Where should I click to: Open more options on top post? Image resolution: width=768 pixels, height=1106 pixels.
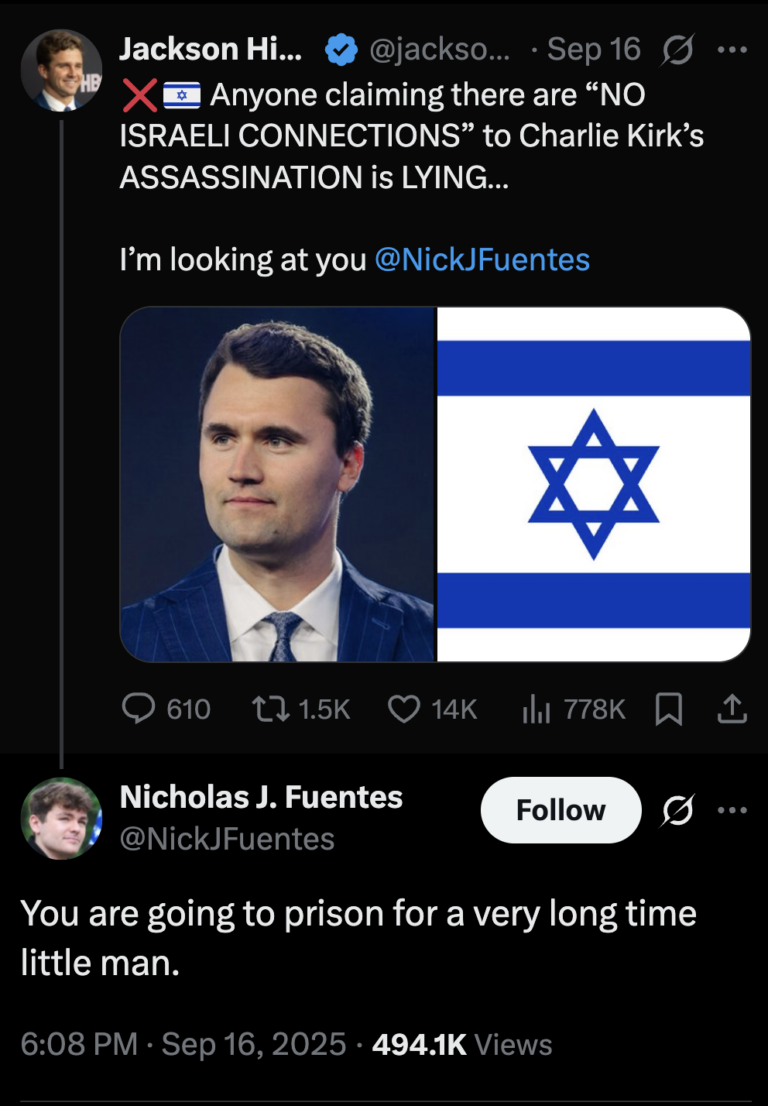click(x=734, y=49)
